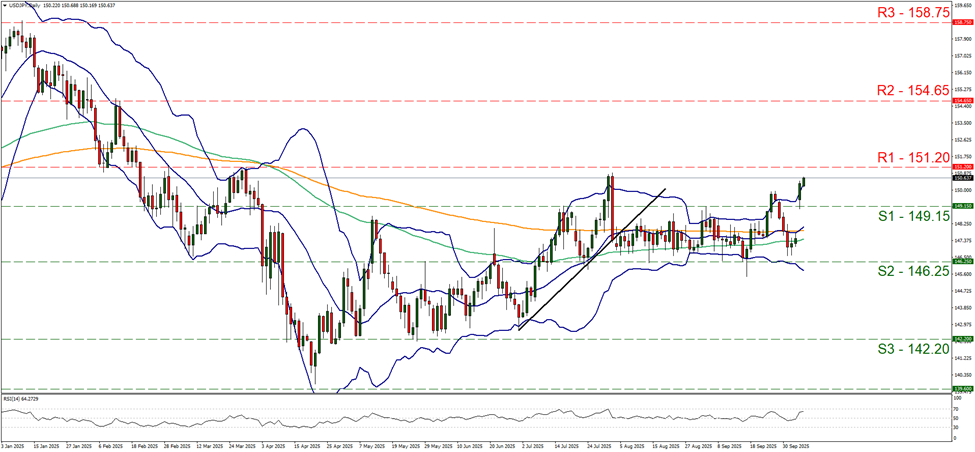The image size is (975, 452).
Task: Click the green 149.150 price axis tag
Action: [x=959, y=206]
